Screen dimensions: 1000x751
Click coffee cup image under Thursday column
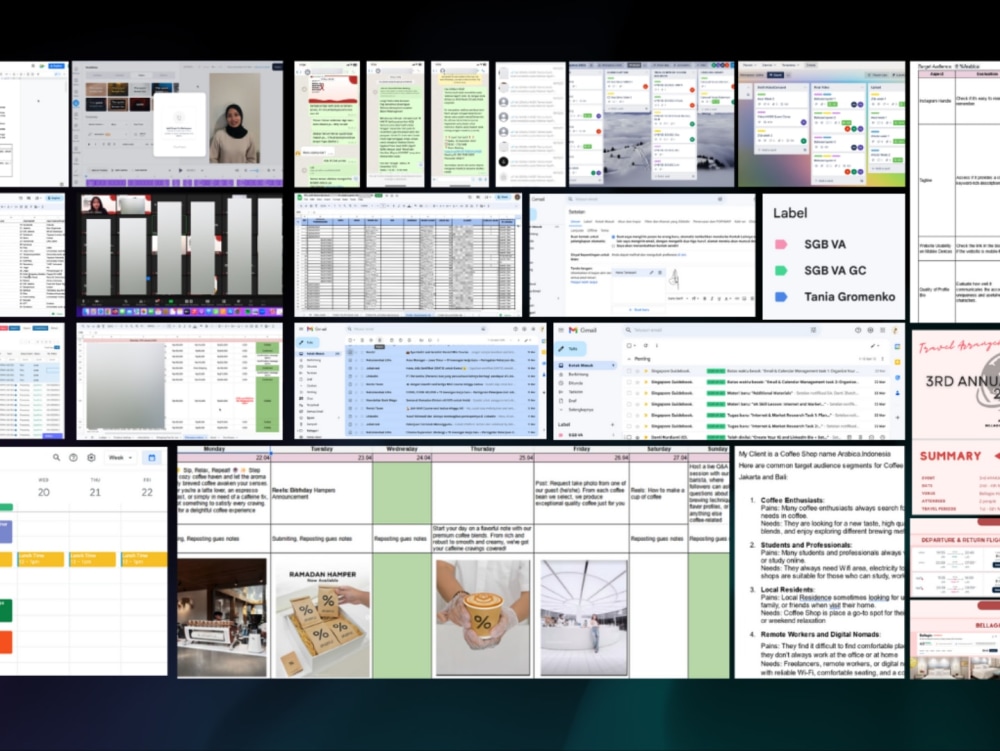(x=483, y=617)
